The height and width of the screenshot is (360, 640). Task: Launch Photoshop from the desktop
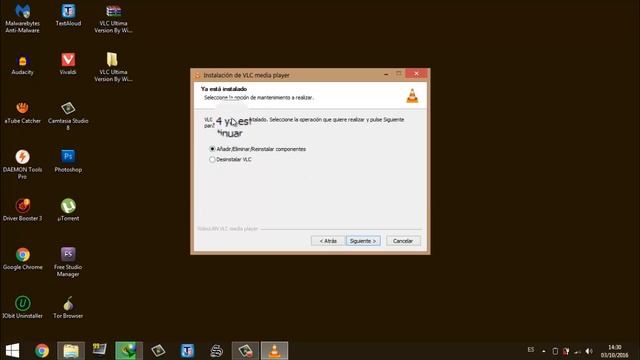click(68, 161)
